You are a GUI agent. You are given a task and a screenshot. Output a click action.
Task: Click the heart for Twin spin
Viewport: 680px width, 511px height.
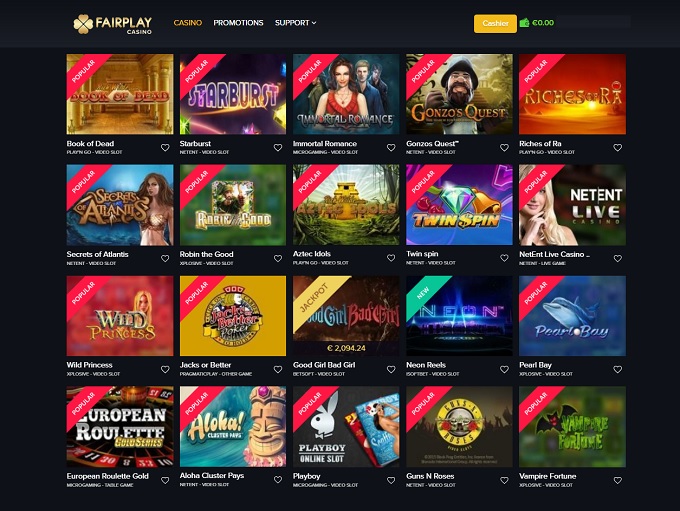(x=504, y=258)
